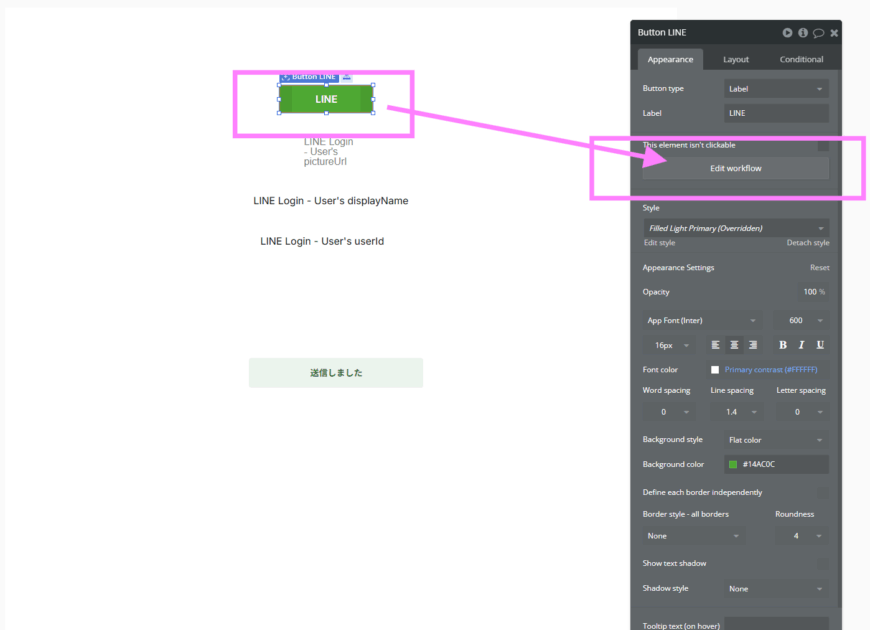Viewport: 870px width, 630px height.
Task: Open the Letter spacing dropdown
Action: (802, 412)
